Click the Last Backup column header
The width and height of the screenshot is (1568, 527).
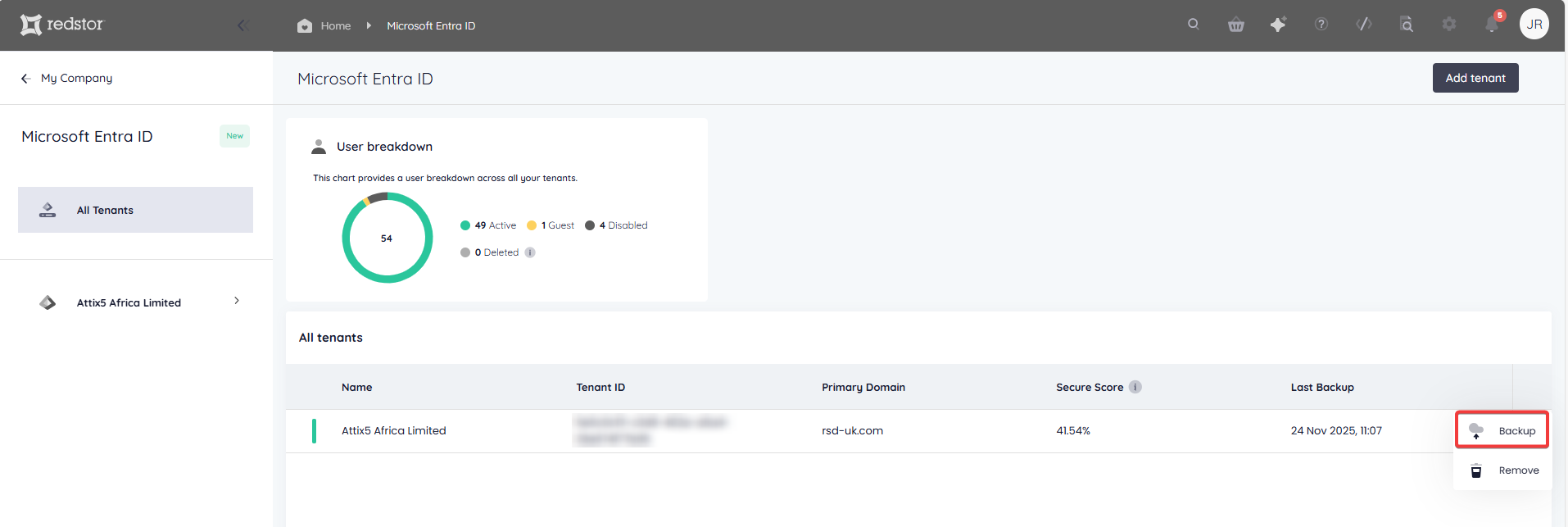[1322, 388]
